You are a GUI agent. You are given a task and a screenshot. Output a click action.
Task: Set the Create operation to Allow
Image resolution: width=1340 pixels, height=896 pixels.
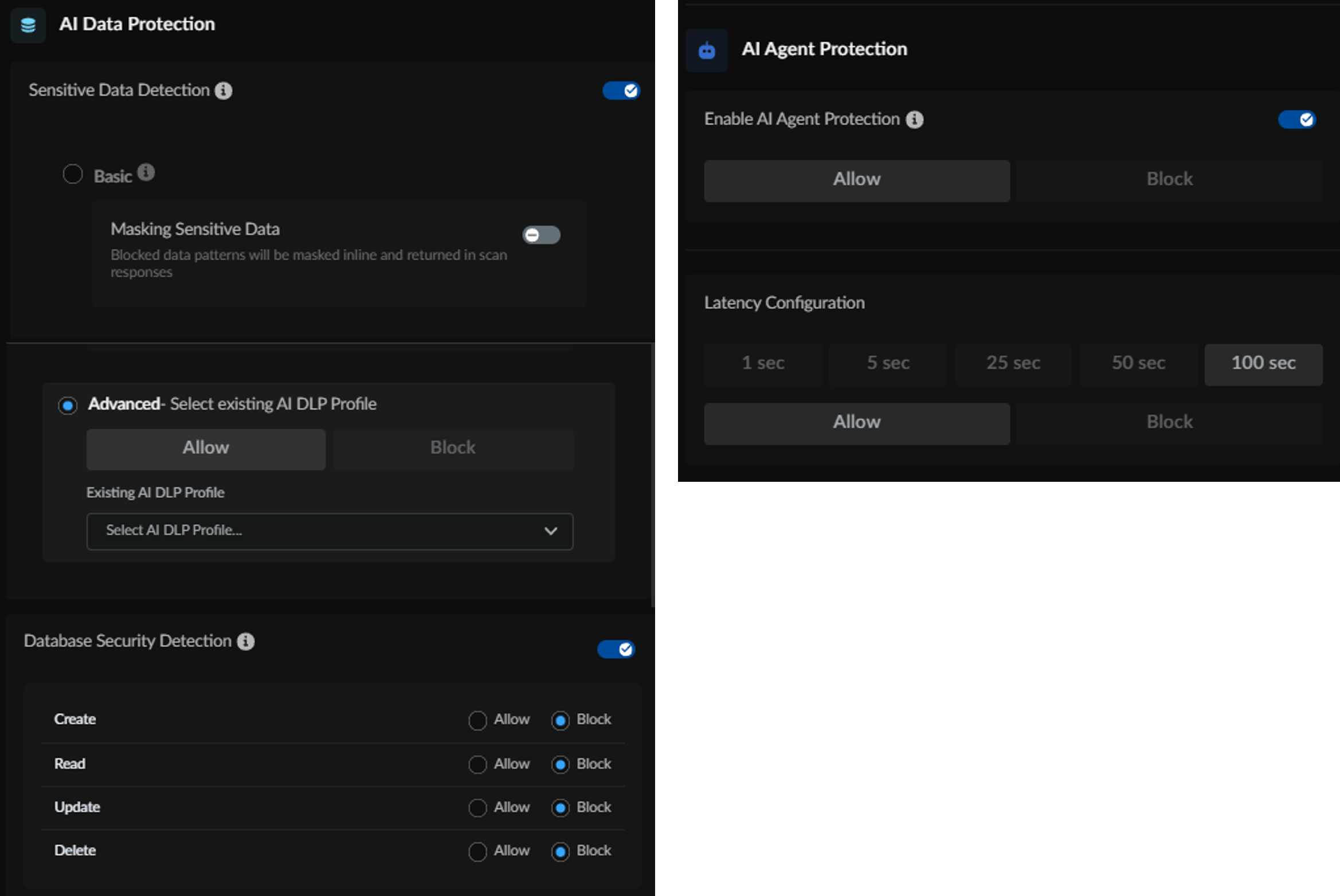pos(477,720)
